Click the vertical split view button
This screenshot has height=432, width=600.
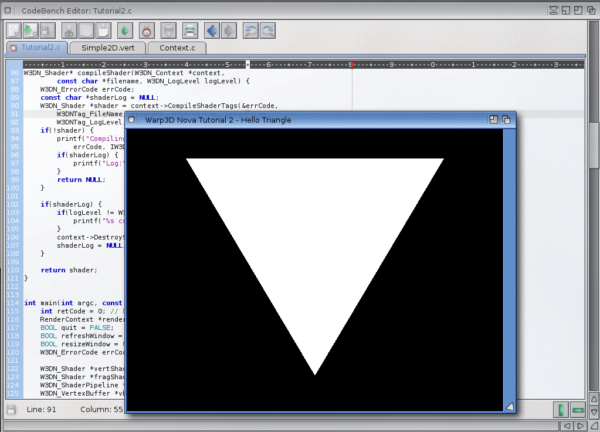561,410
